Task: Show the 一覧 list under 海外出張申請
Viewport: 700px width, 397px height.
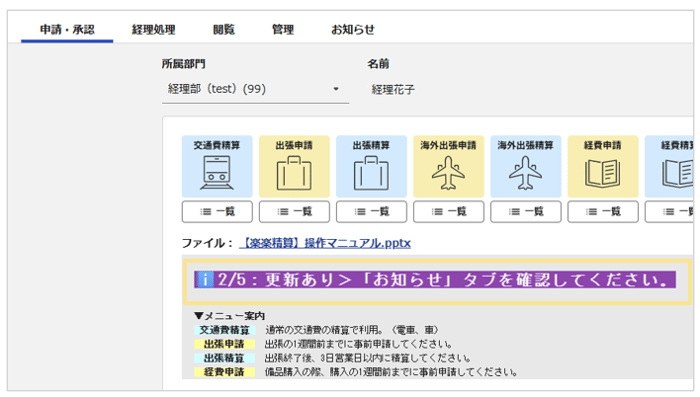Action: 449,212
